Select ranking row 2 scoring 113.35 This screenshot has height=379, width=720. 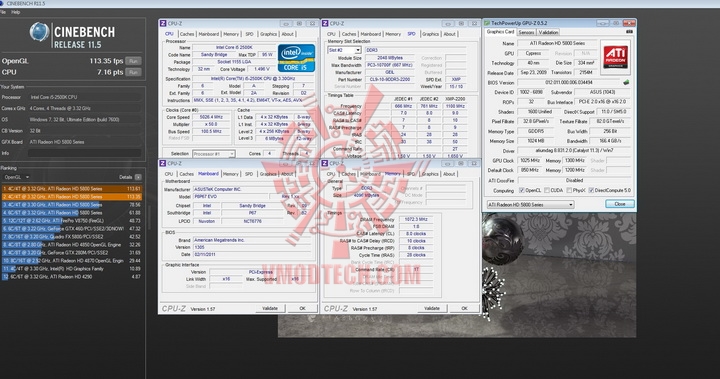[x=72, y=197]
